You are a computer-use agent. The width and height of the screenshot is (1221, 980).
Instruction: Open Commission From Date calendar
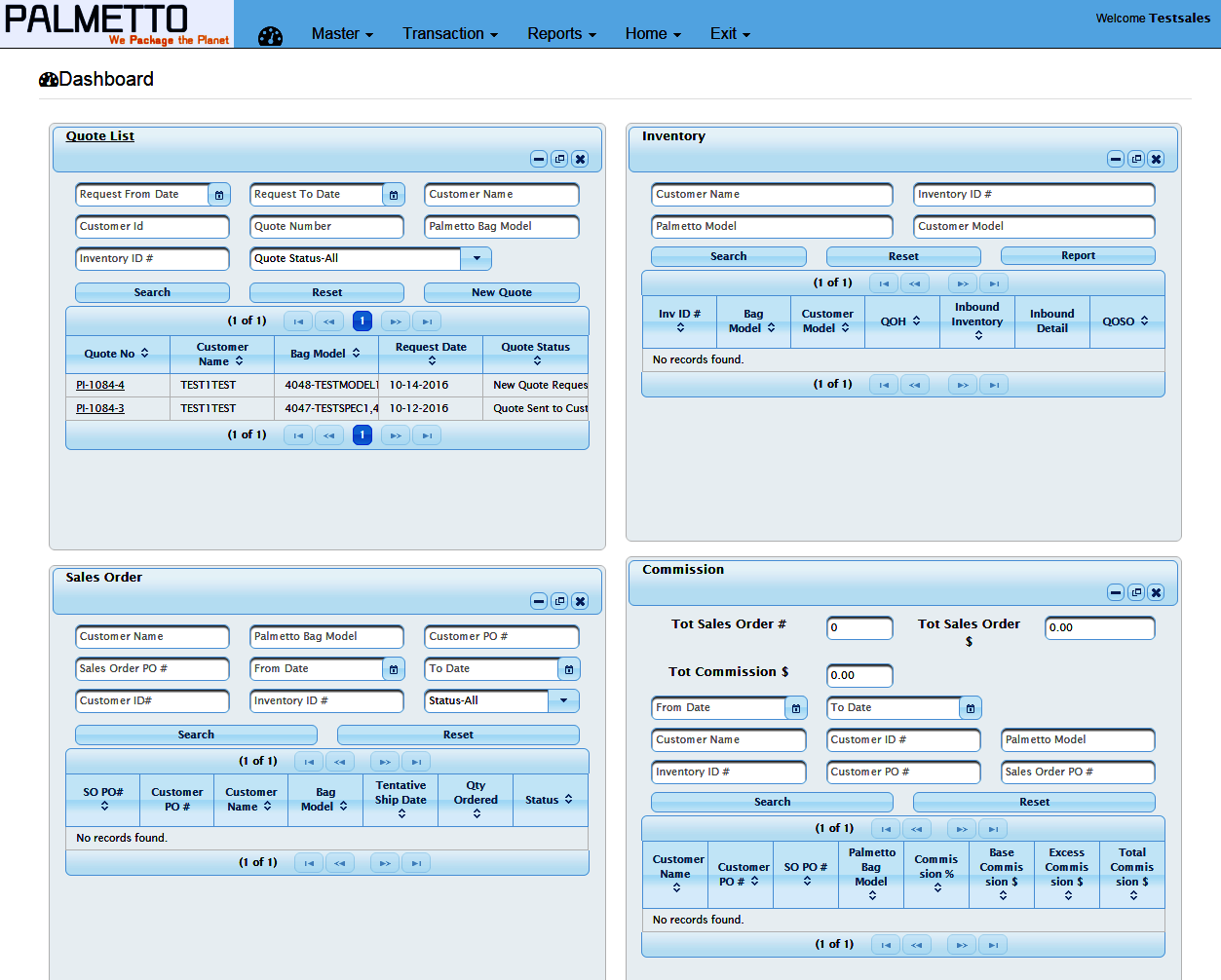[x=796, y=708]
